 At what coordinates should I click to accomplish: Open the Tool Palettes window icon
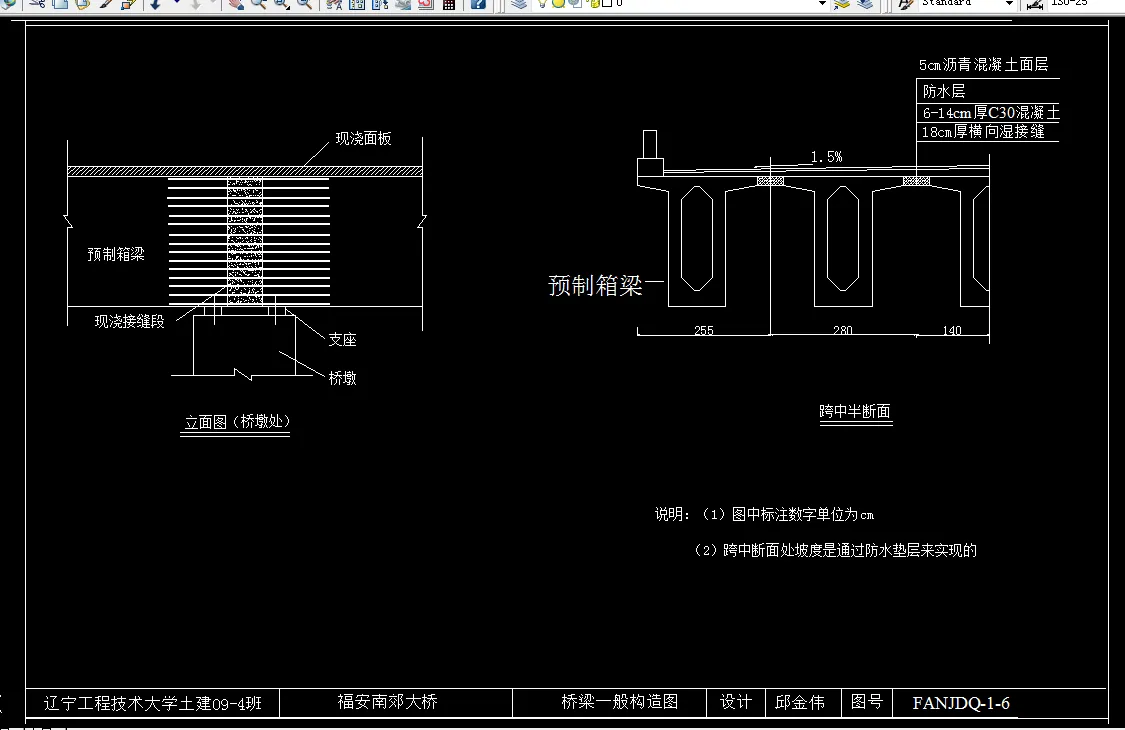pyautogui.click(x=380, y=4)
